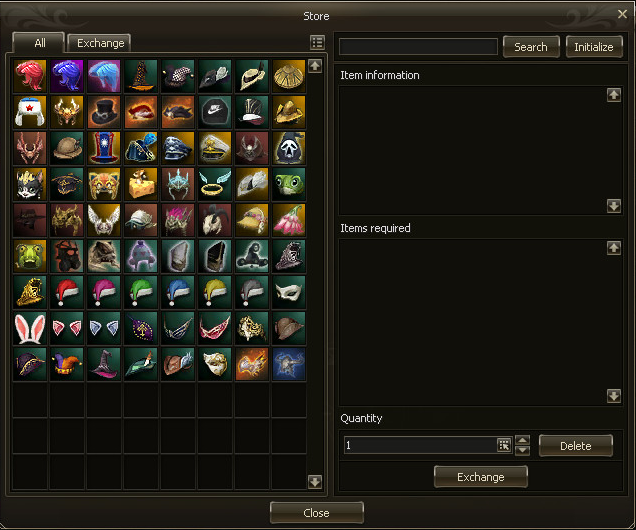Pick the golden halo with wings item
The image size is (636, 530).
click(215, 184)
